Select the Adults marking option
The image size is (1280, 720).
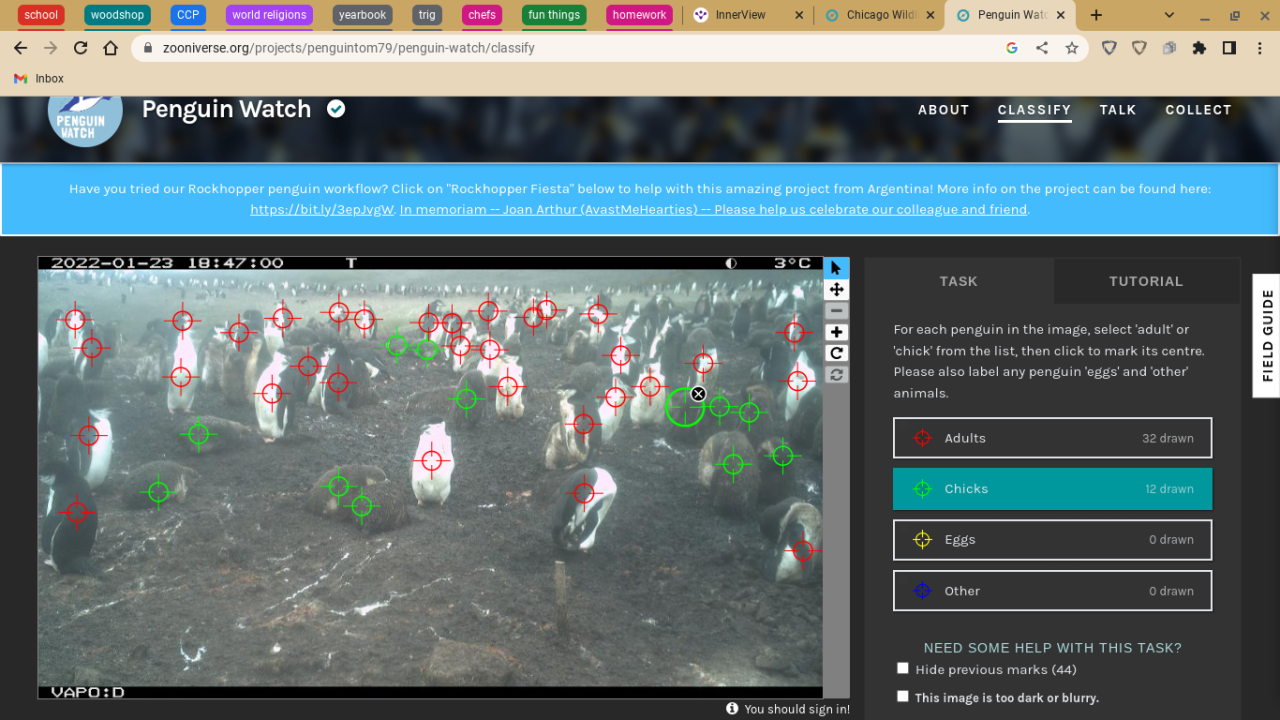coord(1052,438)
